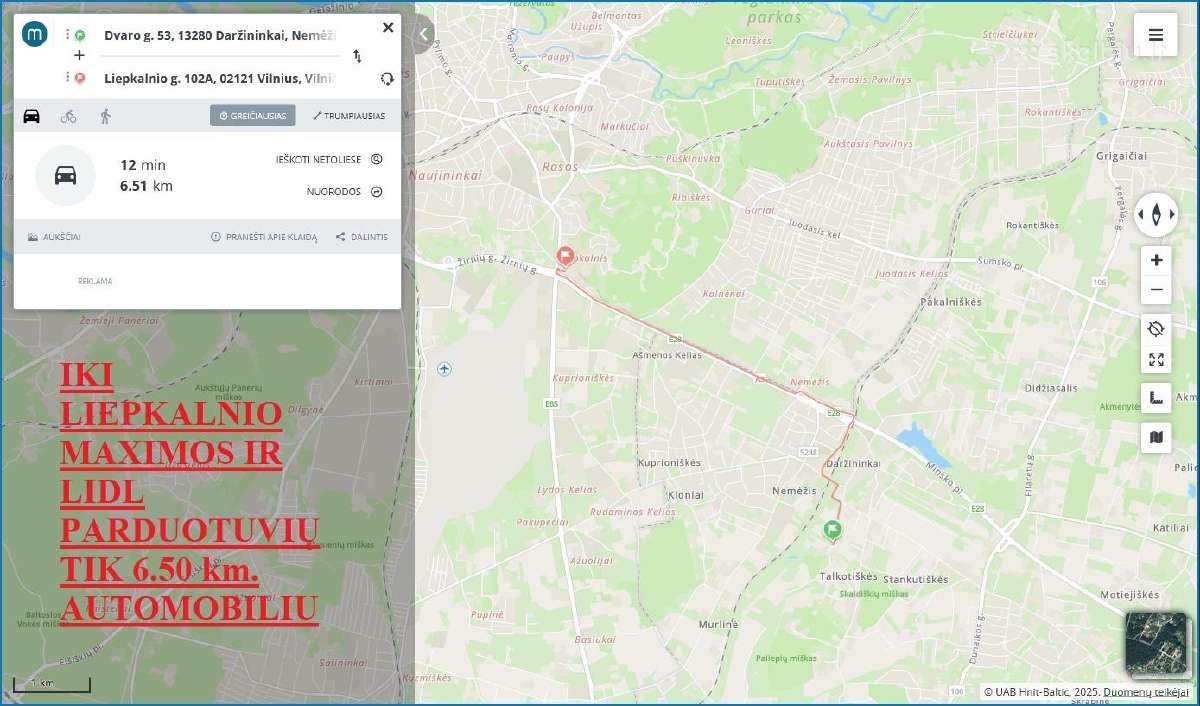Open the measure ruler tool
Image resolution: width=1200 pixels, height=706 pixels.
(1156, 398)
